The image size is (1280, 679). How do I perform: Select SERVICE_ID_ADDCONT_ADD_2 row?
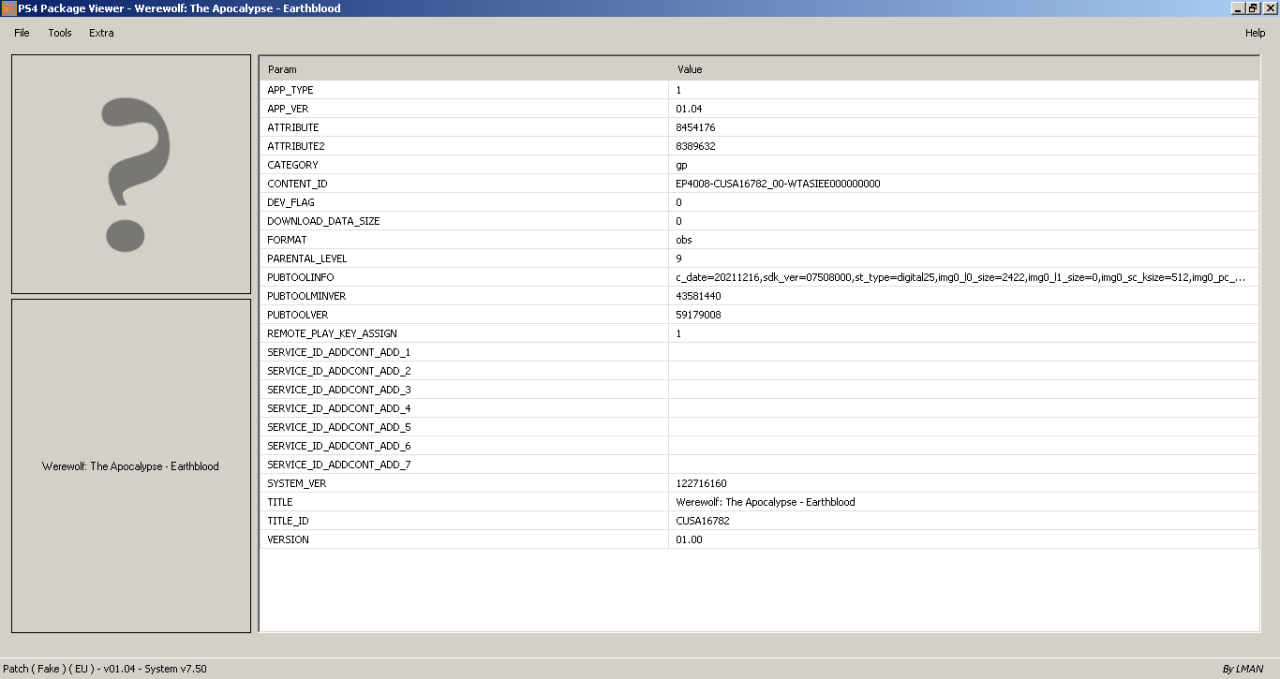759,371
